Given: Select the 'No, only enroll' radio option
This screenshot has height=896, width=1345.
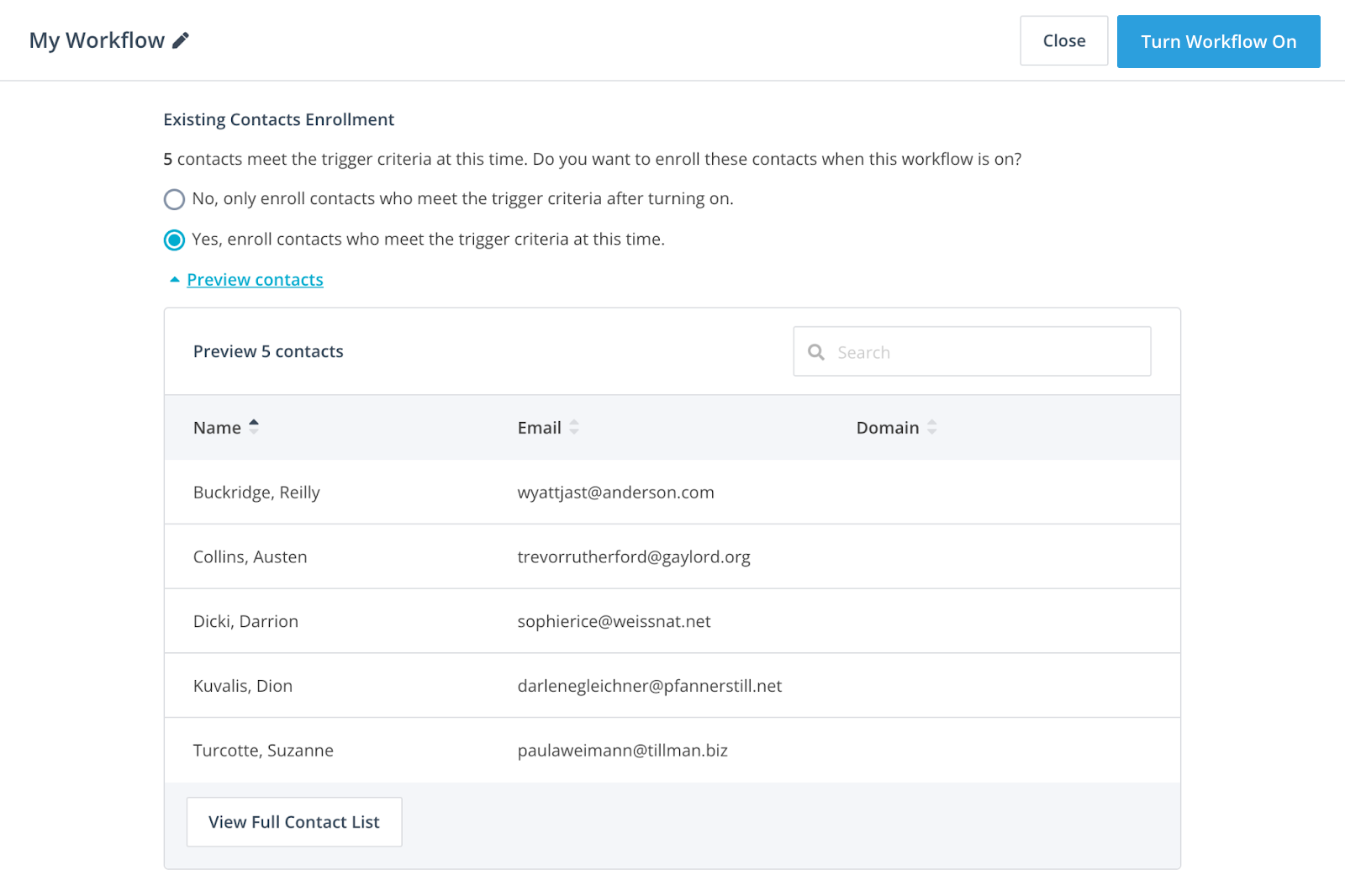Looking at the screenshot, I should (x=174, y=199).
